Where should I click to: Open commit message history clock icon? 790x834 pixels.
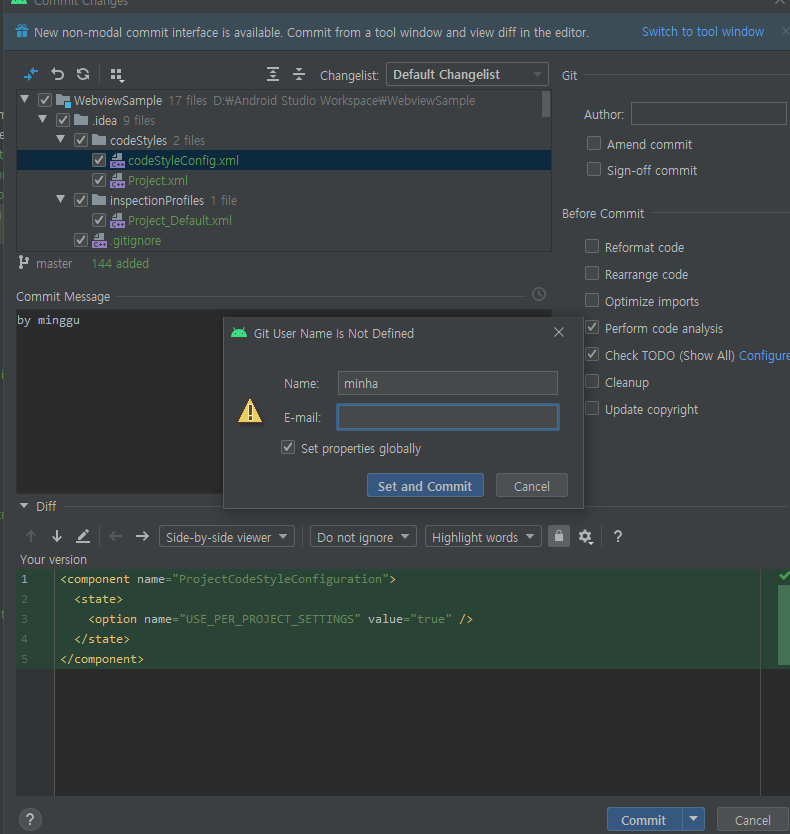pyautogui.click(x=539, y=294)
